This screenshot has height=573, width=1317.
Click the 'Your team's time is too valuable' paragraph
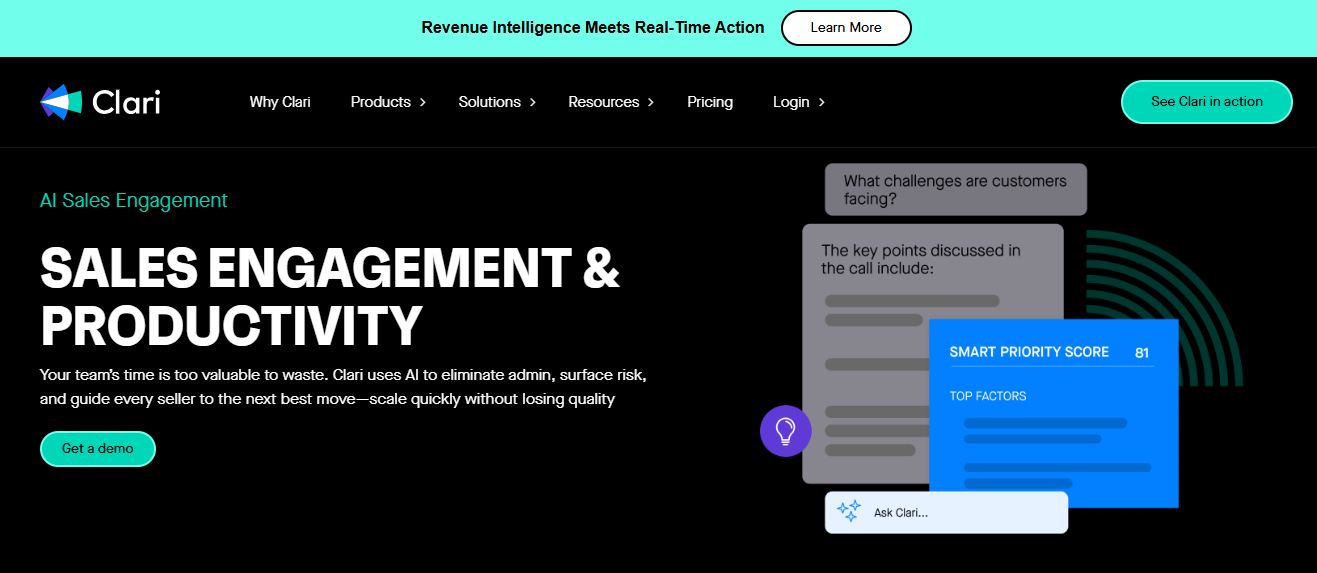click(x=344, y=387)
